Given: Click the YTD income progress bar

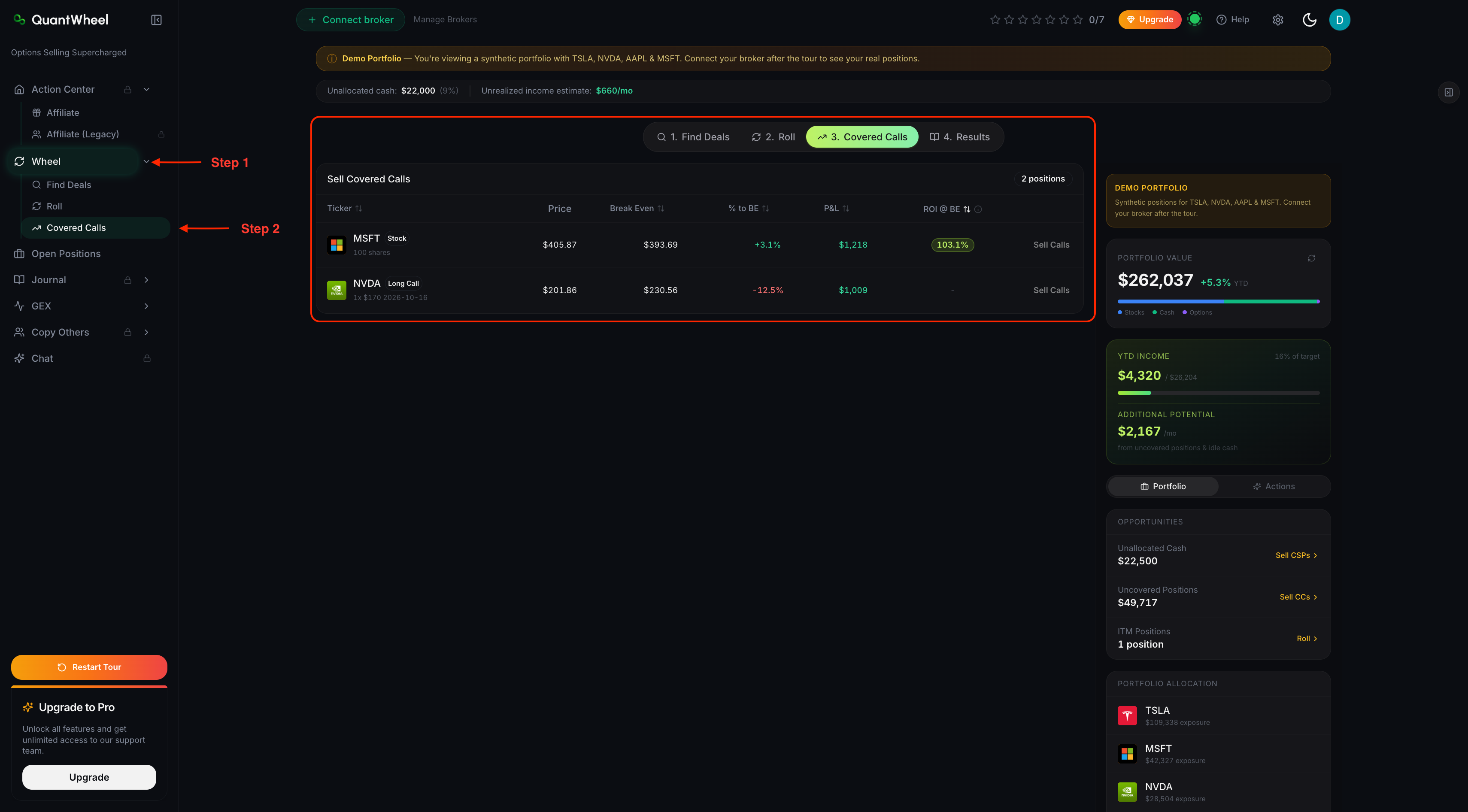Looking at the screenshot, I should click(x=1218, y=393).
